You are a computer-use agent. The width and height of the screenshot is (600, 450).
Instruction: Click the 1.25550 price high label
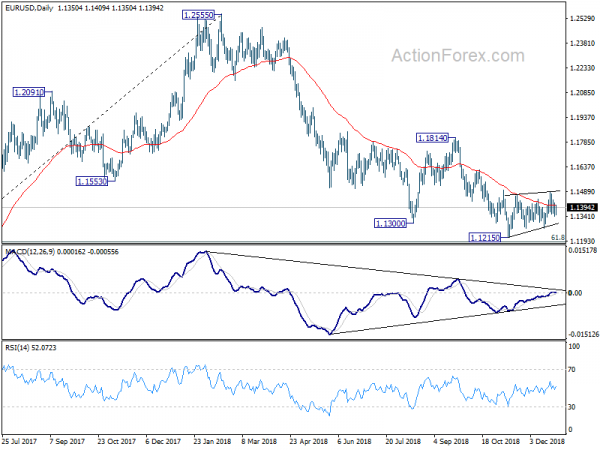pyautogui.click(x=198, y=15)
